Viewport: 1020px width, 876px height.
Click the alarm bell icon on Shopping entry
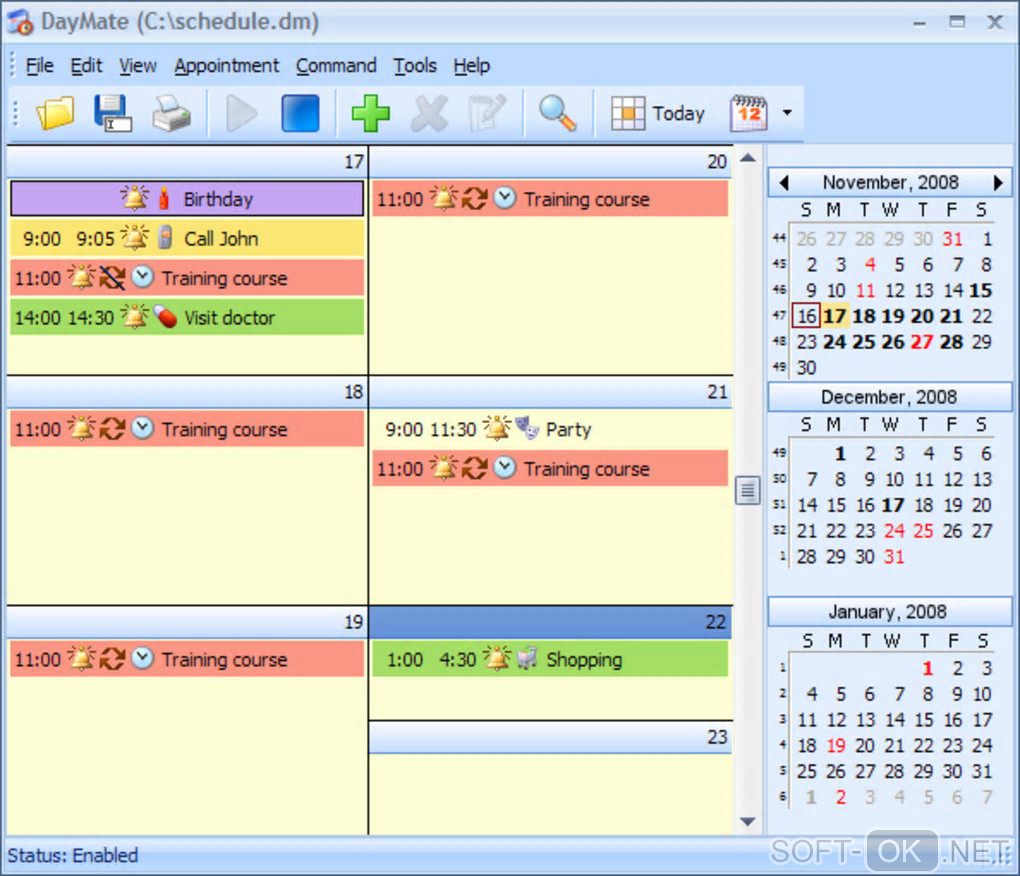point(497,658)
